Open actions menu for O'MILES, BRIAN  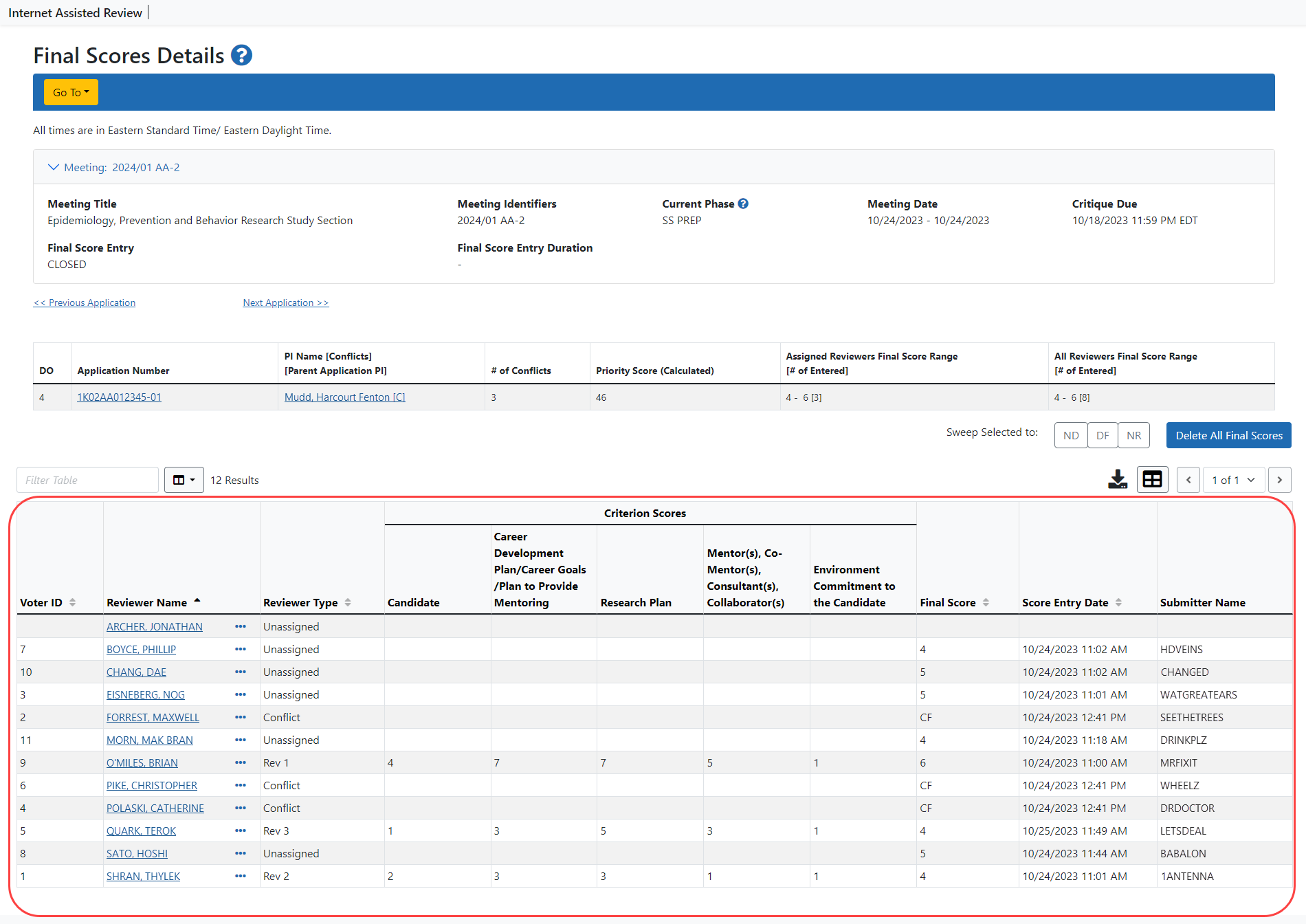tap(241, 762)
